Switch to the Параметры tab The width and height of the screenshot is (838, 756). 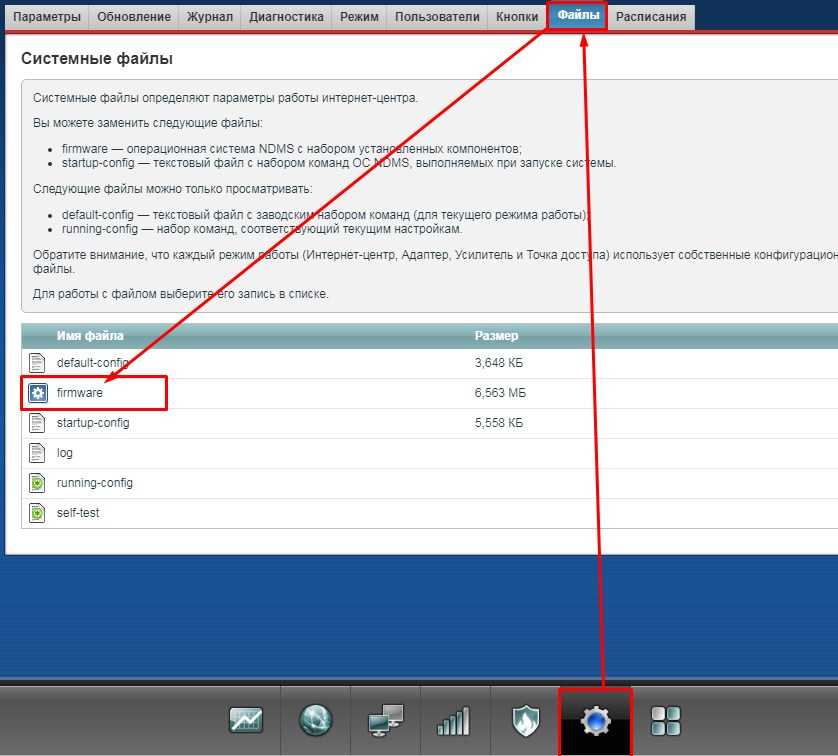tap(47, 17)
